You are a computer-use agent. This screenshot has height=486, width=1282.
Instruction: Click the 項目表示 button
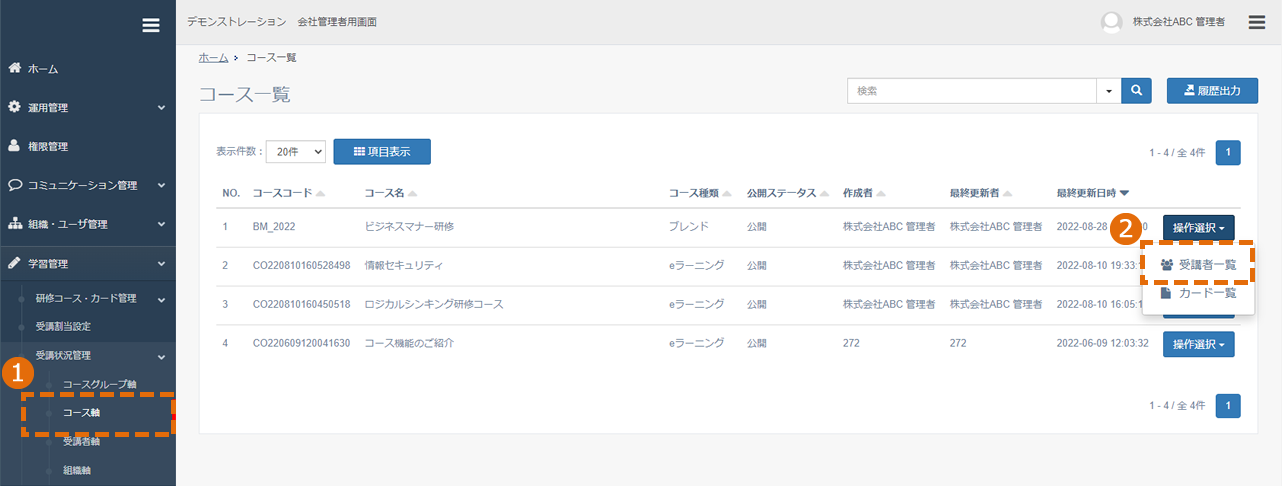pyautogui.click(x=382, y=151)
